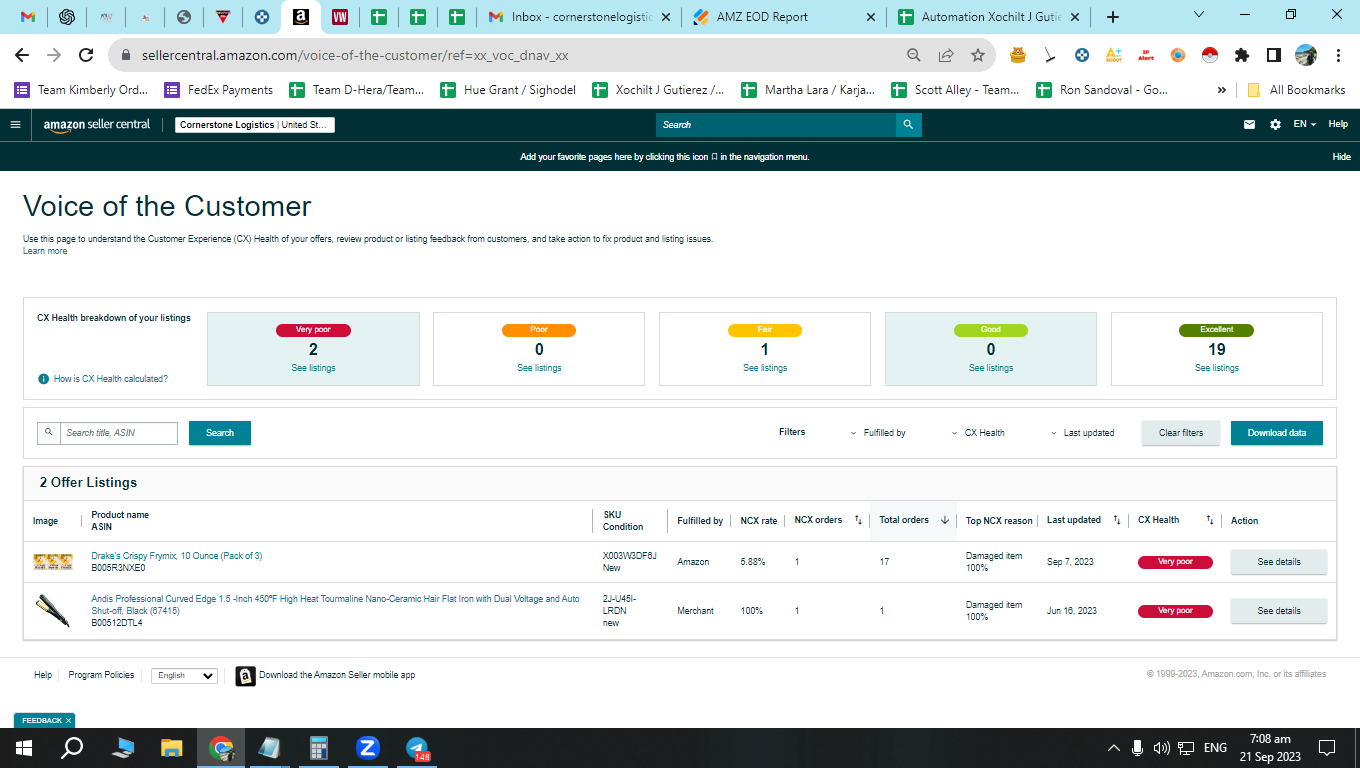This screenshot has height=768, width=1360.
Task: Open the AMZ Scout extension icon
Action: click(1114, 56)
